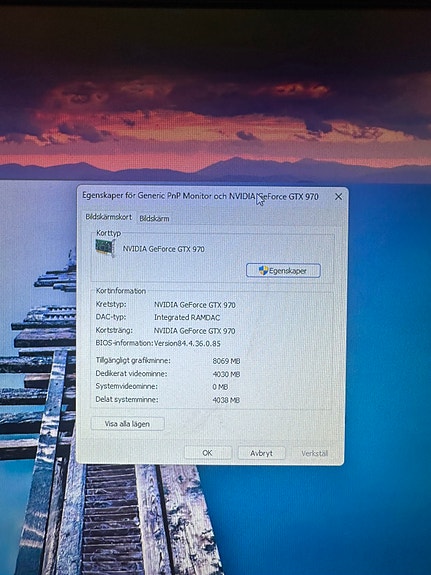Click the 8069 MB Tillgängligt grafikminne value
Image resolution: width=431 pixels, height=575 pixels.
(226, 361)
